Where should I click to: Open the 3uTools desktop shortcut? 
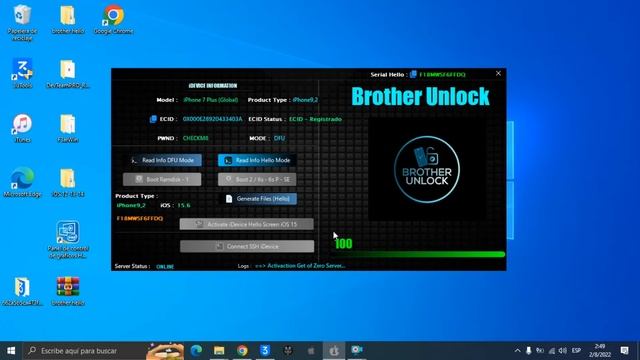pos(22,73)
